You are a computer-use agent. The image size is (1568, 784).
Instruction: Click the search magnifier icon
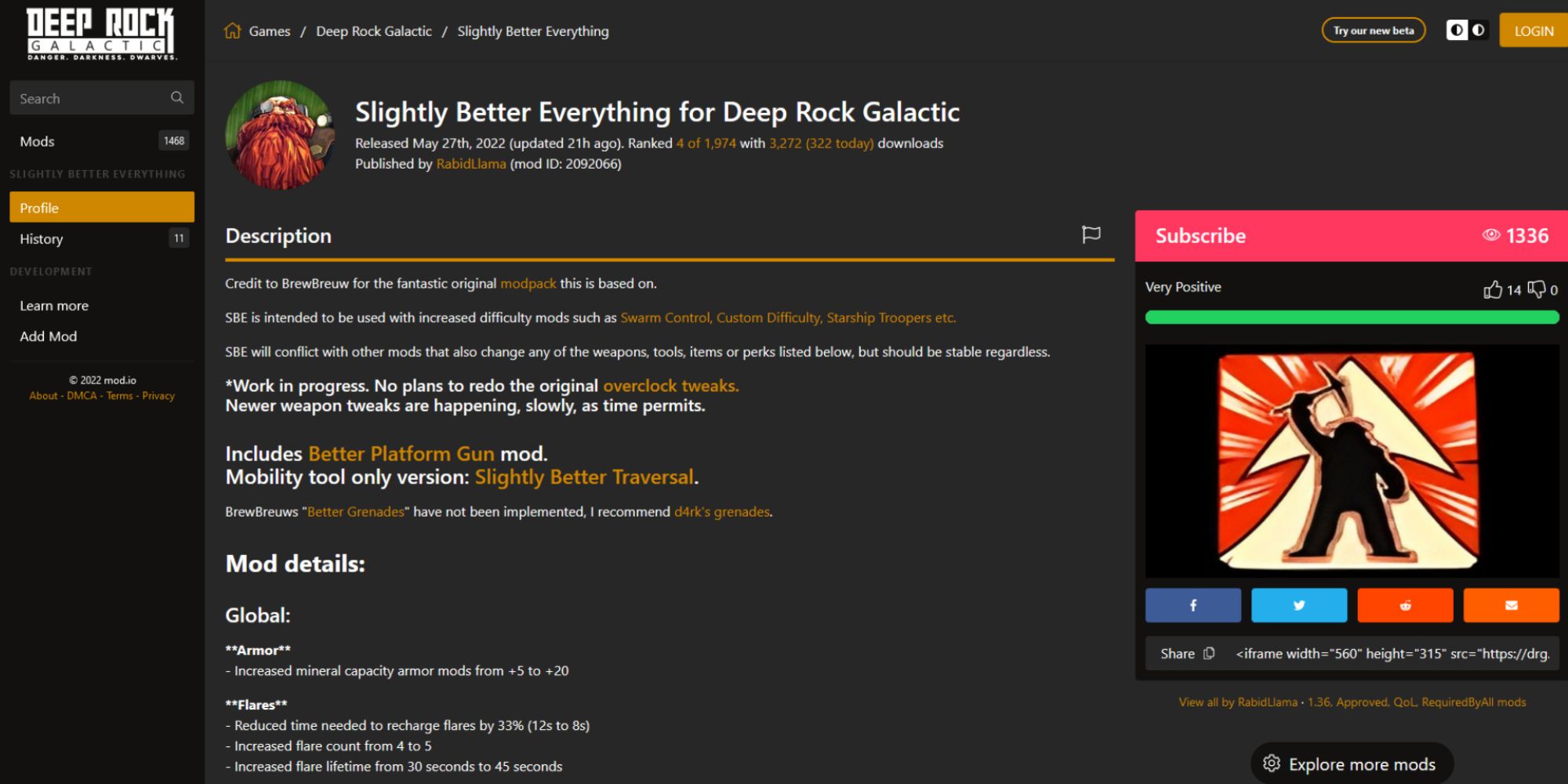click(x=177, y=97)
